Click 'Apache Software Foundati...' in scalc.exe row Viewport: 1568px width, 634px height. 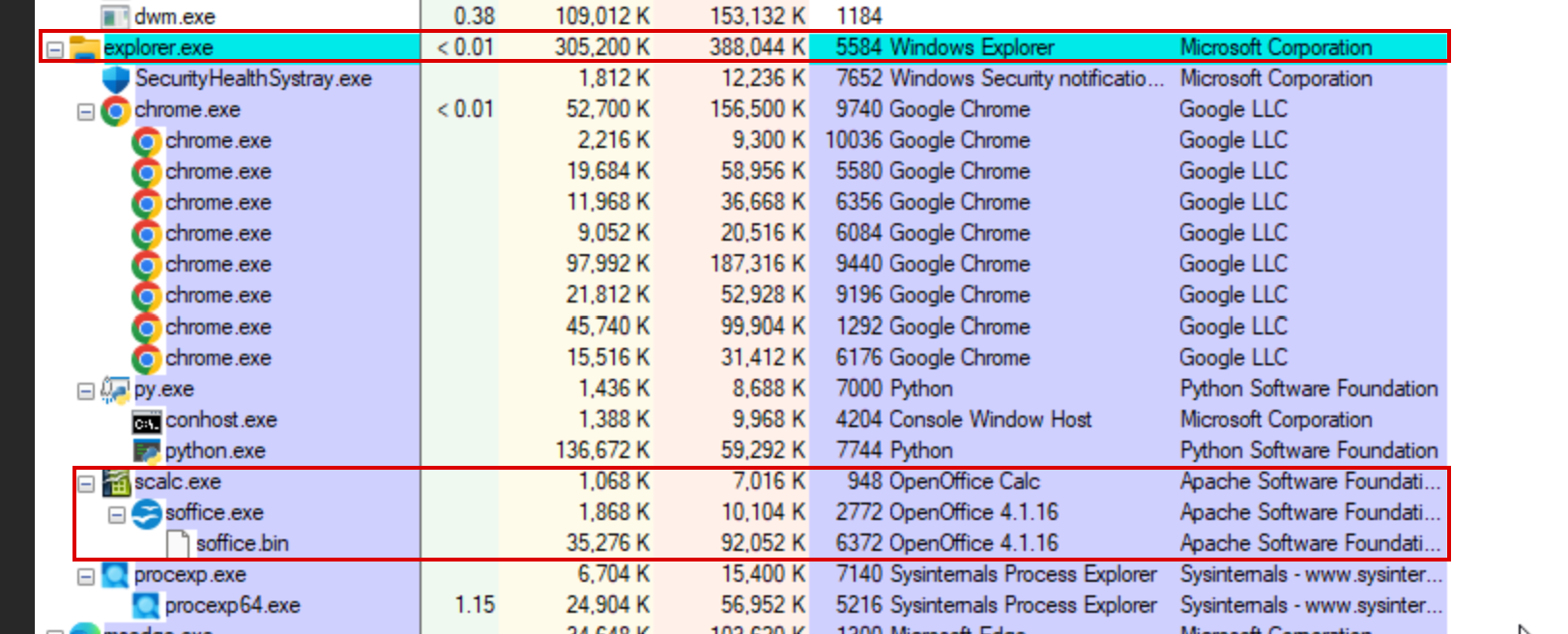(x=1310, y=481)
